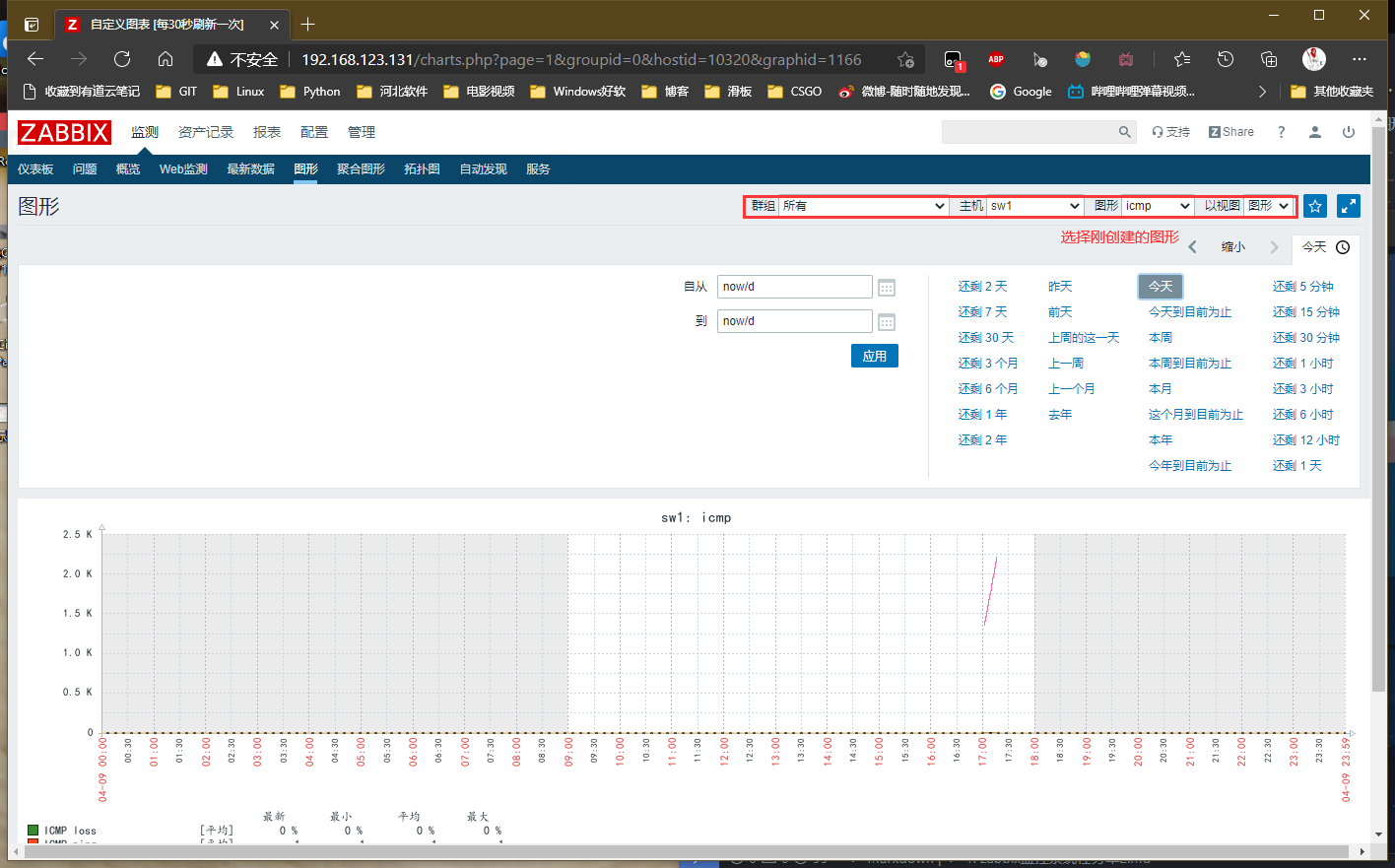Click the 缩小 zoom out button
The image size is (1395, 868).
tap(1233, 247)
